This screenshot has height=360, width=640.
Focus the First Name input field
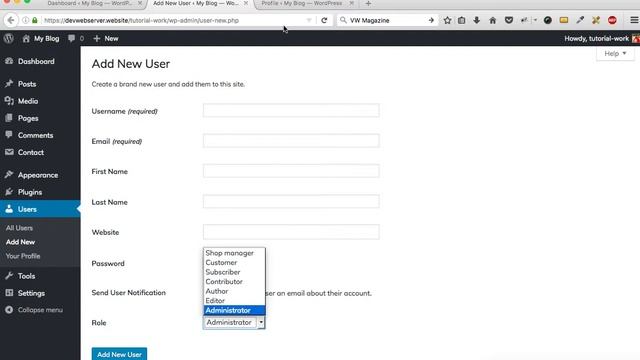(291, 171)
